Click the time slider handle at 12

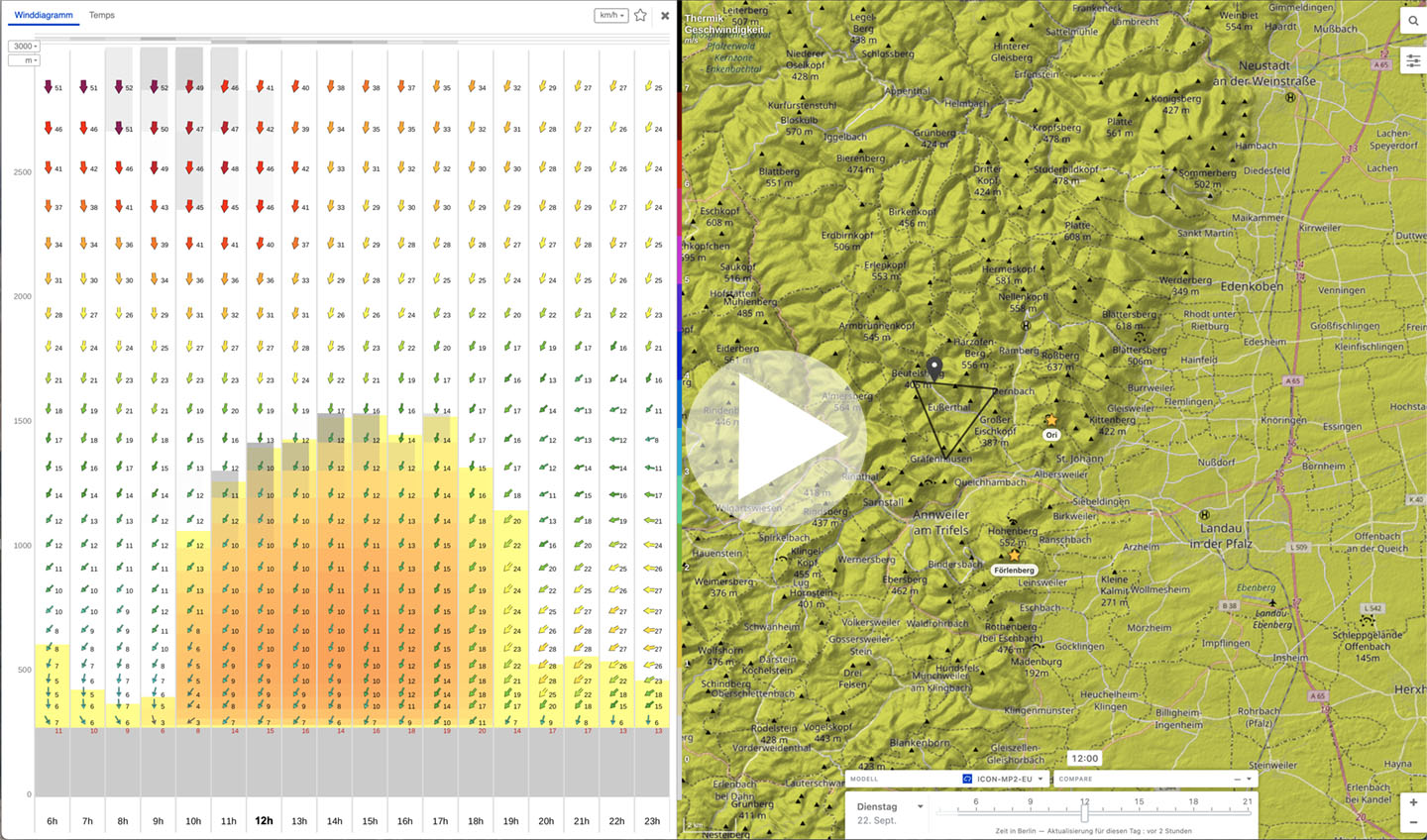coord(1084,812)
